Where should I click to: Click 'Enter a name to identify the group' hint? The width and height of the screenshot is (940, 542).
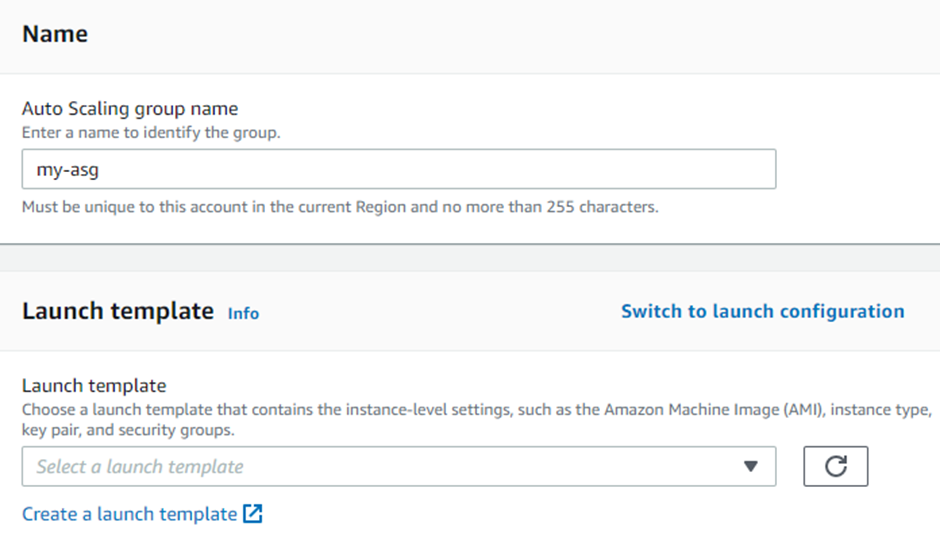[151, 132]
